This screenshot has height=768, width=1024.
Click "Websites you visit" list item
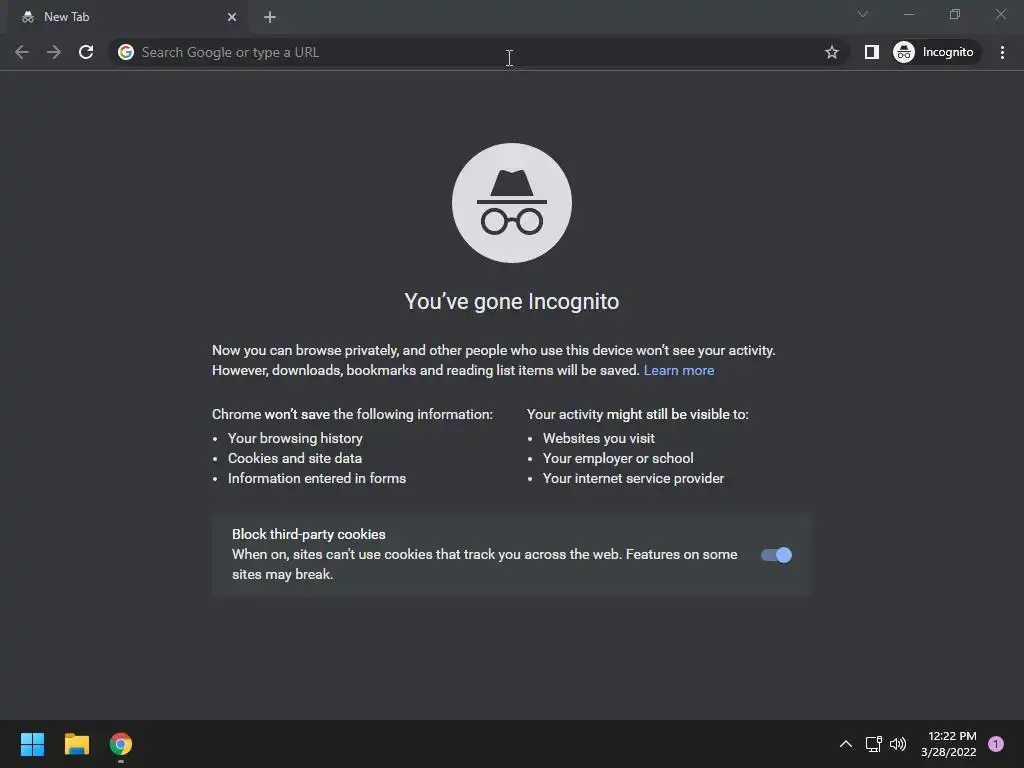tap(599, 438)
